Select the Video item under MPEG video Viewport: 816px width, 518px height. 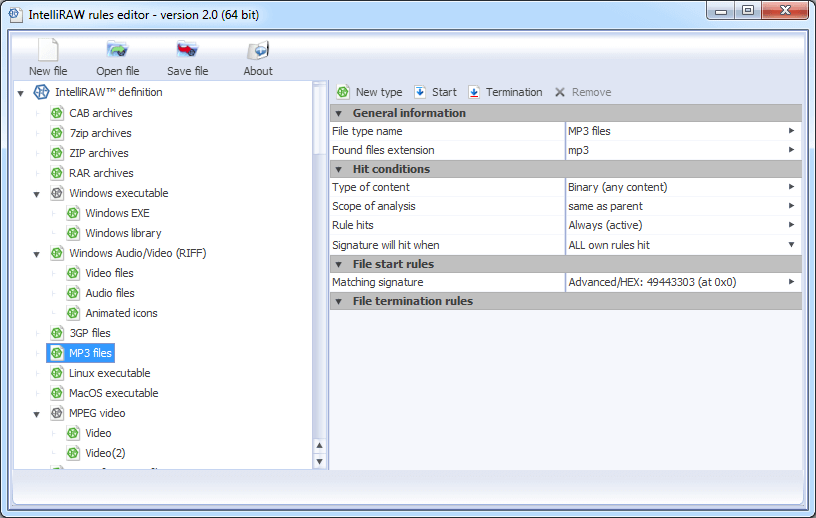(98, 433)
